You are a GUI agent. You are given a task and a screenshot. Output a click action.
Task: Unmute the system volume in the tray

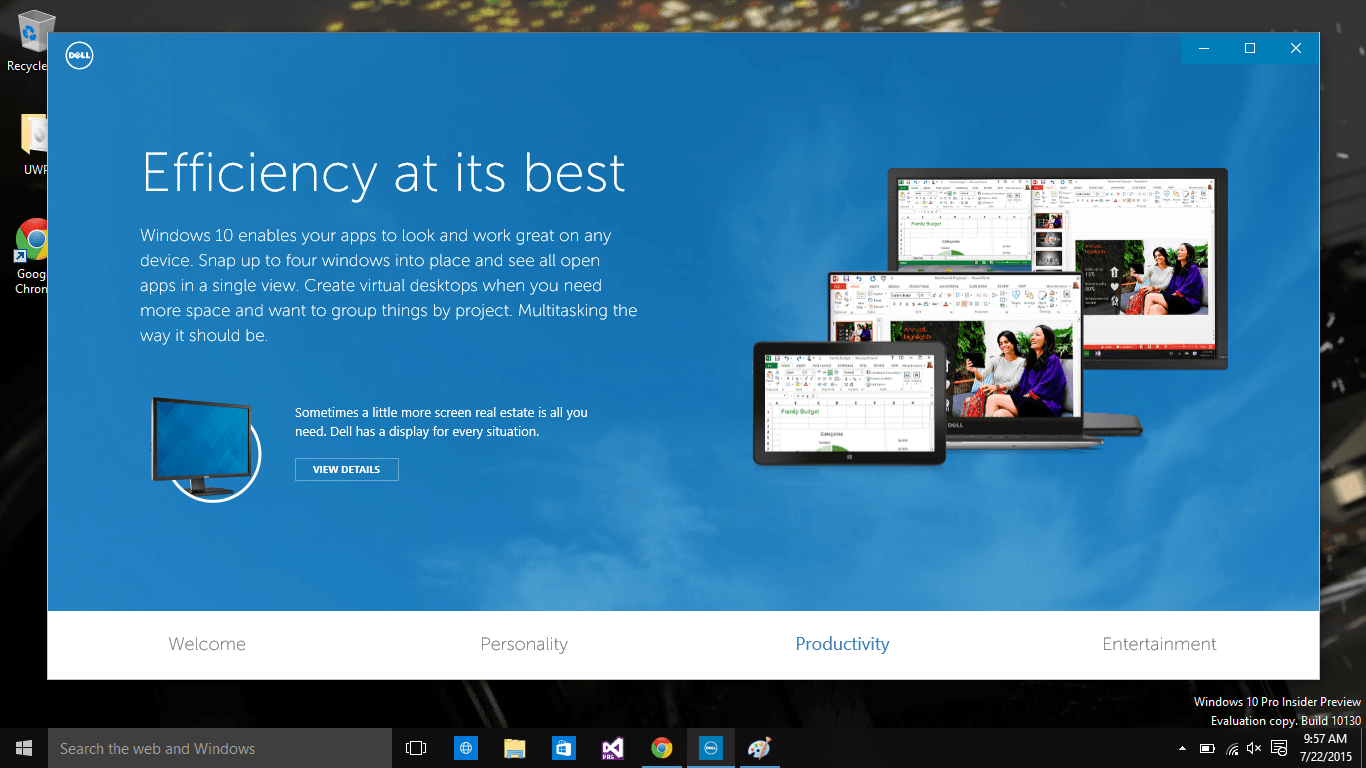(1253, 747)
